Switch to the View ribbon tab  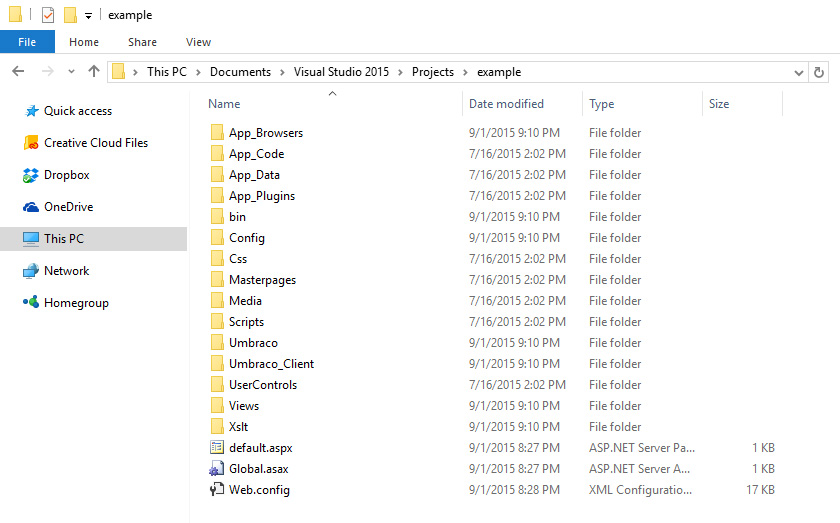198,42
